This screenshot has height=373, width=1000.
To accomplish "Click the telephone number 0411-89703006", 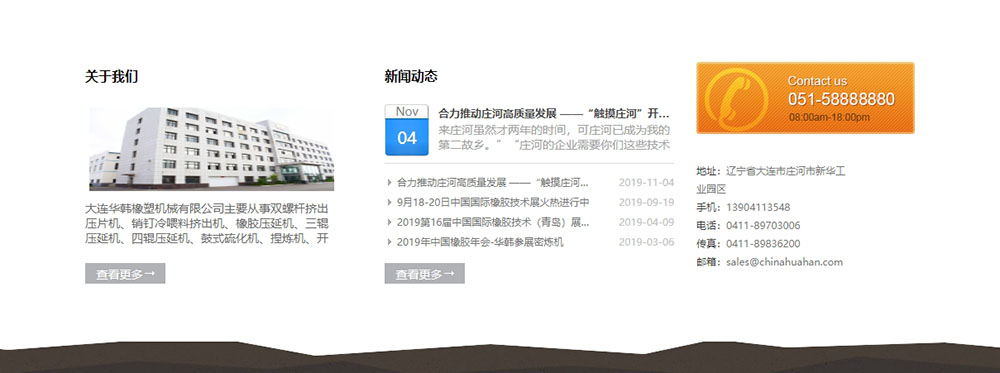I will [763, 226].
